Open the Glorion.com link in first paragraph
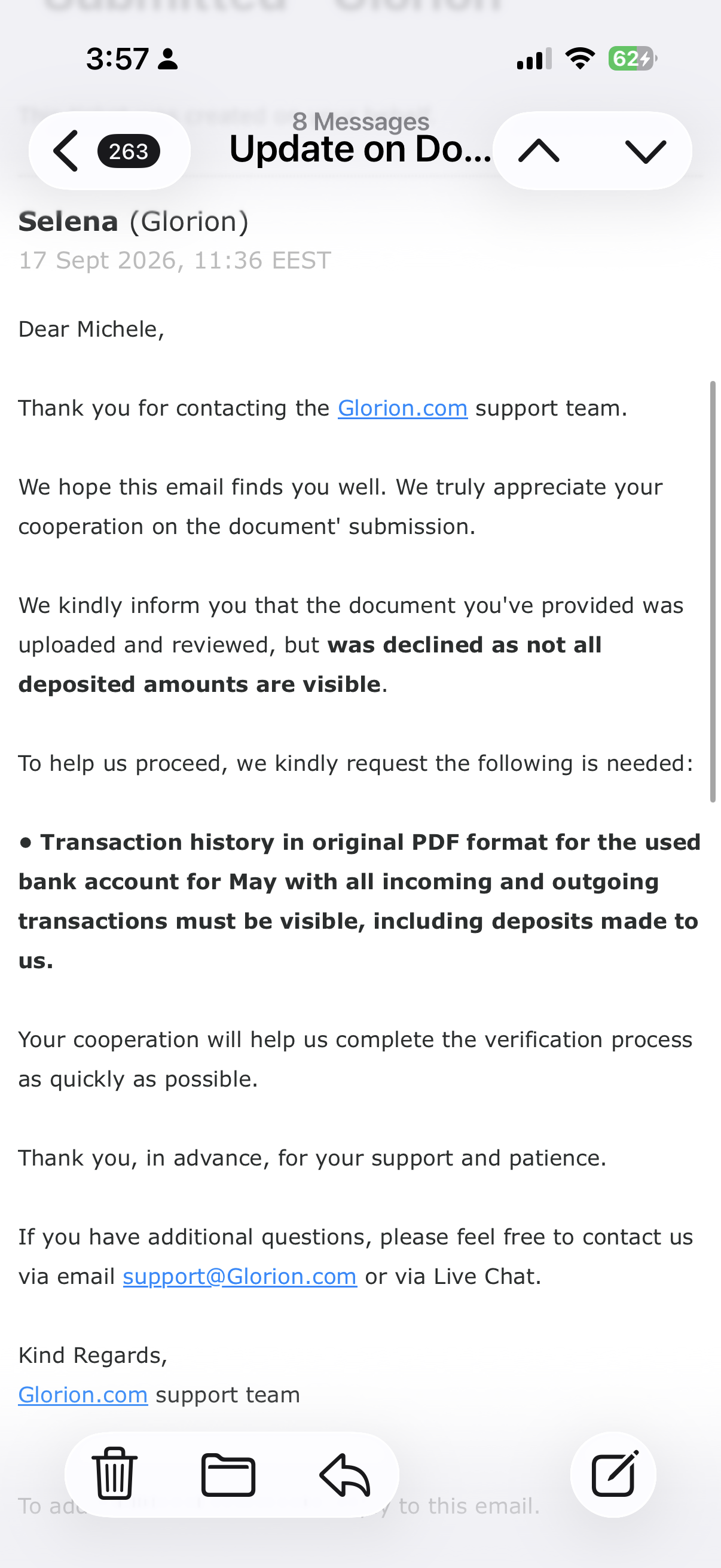The image size is (721, 1568). tap(403, 408)
